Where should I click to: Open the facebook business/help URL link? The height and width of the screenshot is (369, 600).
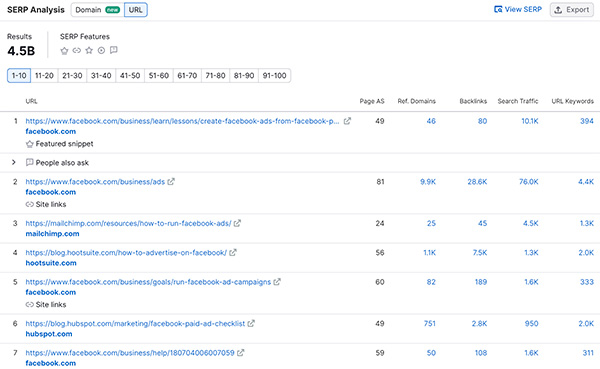click(x=130, y=353)
